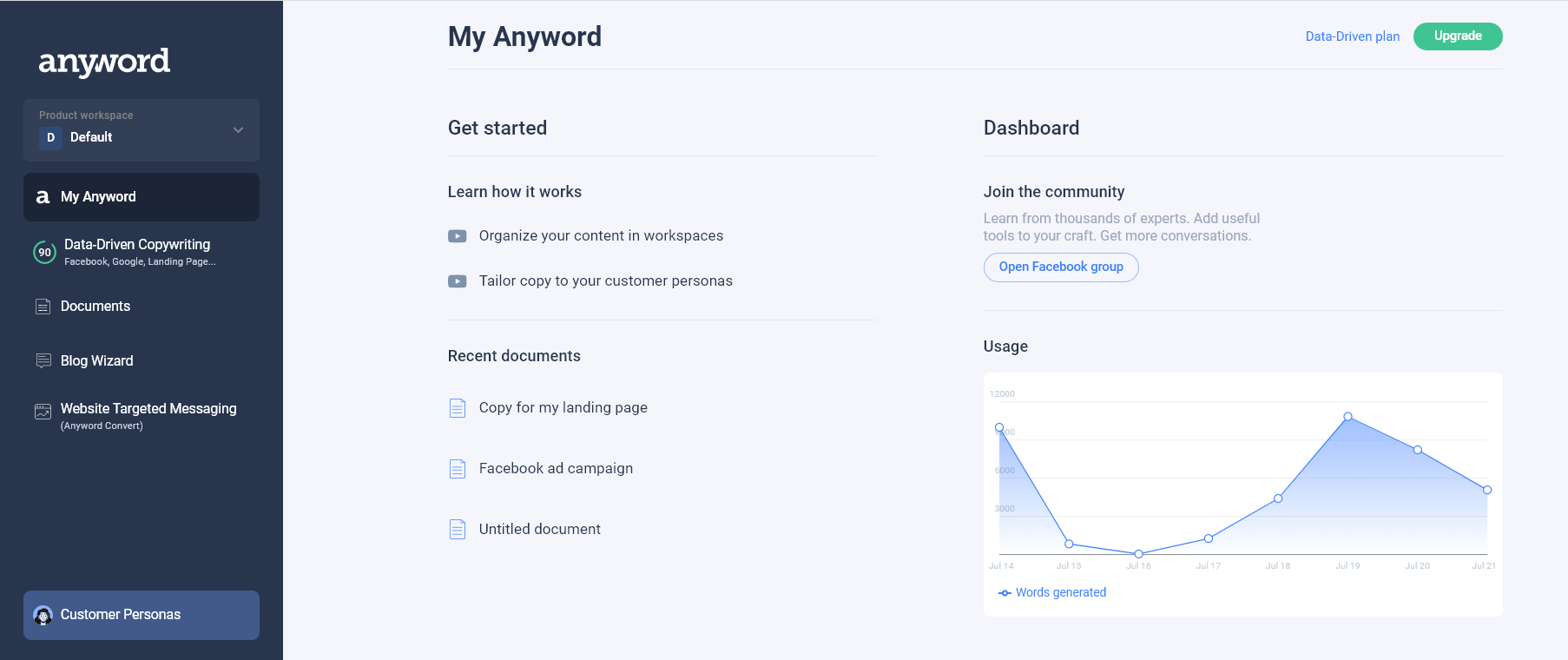Open the Untitled document link

539,530
